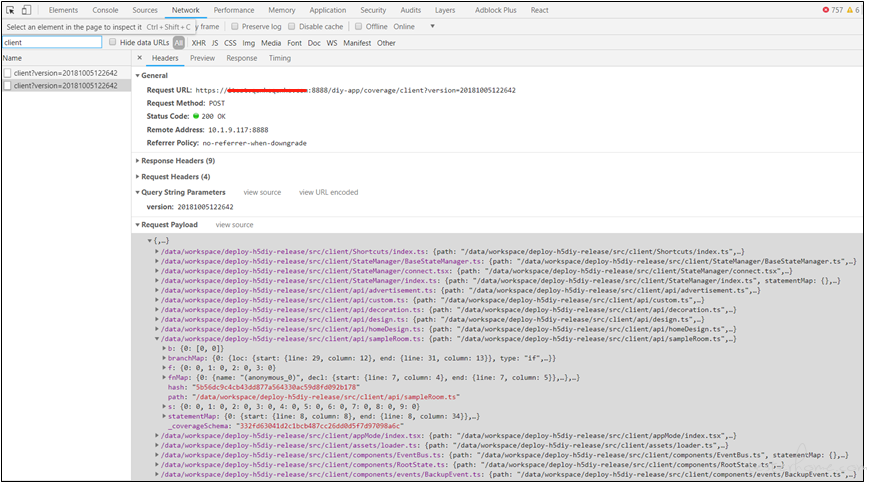Open the Response tab

click(242, 58)
